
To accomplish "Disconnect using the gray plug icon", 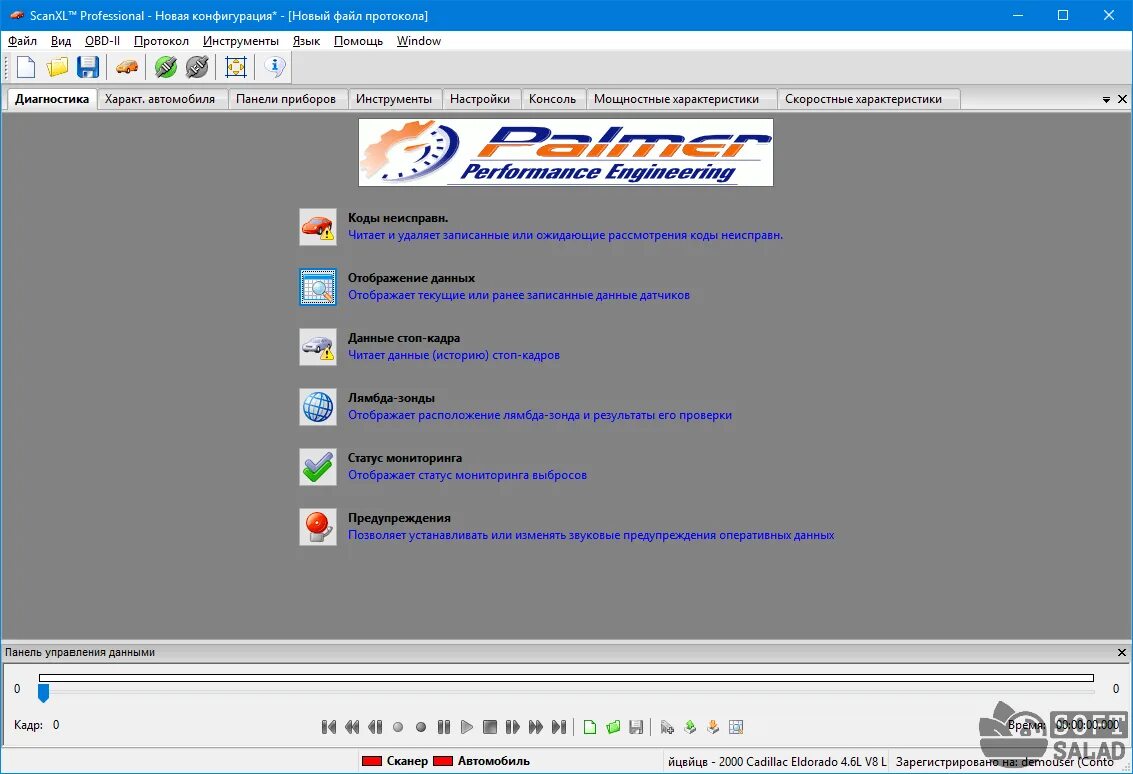I will pyautogui.click(x=197, y=67).
